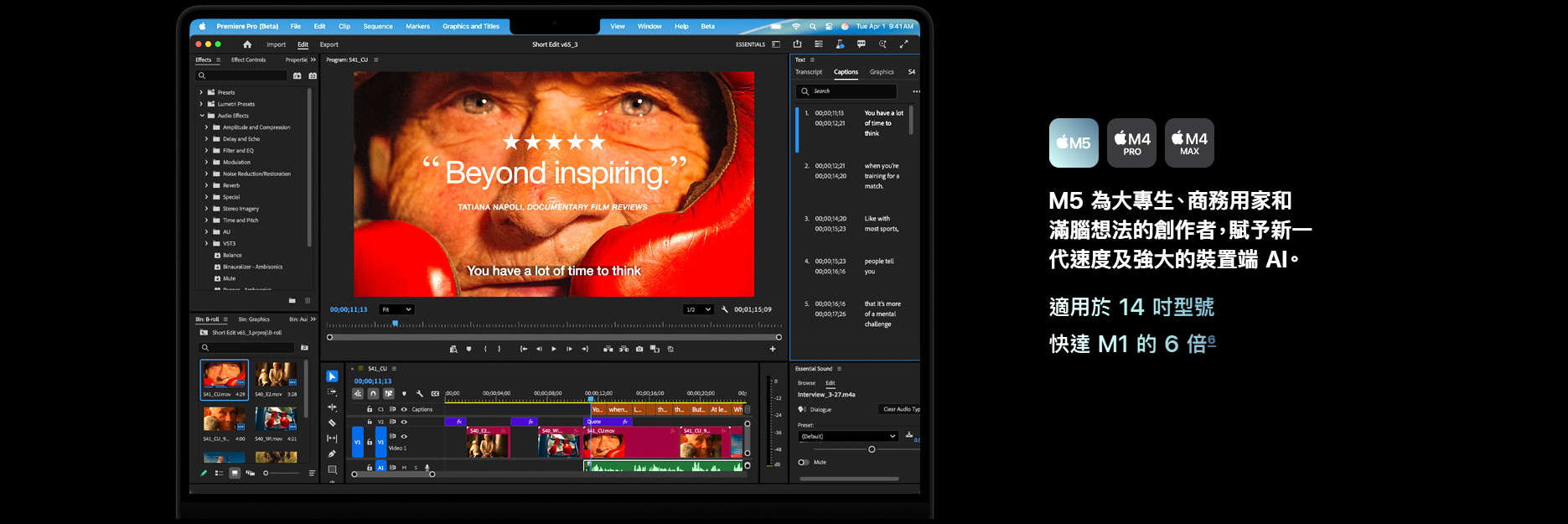
Task: Open the Sequence menu in the menu bar
Action: click(x=377, y=26)
